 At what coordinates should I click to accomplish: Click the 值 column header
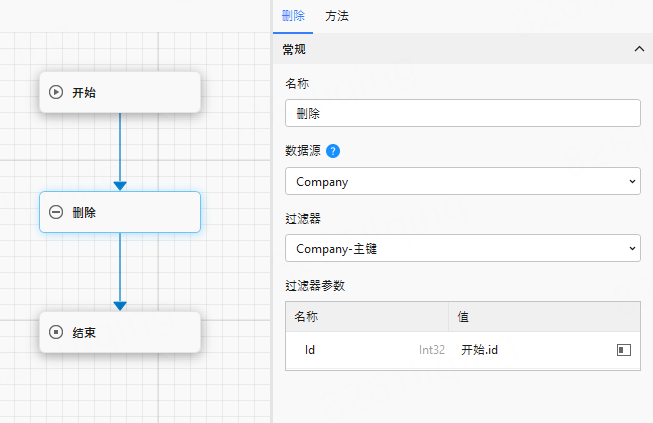(464, 316)
